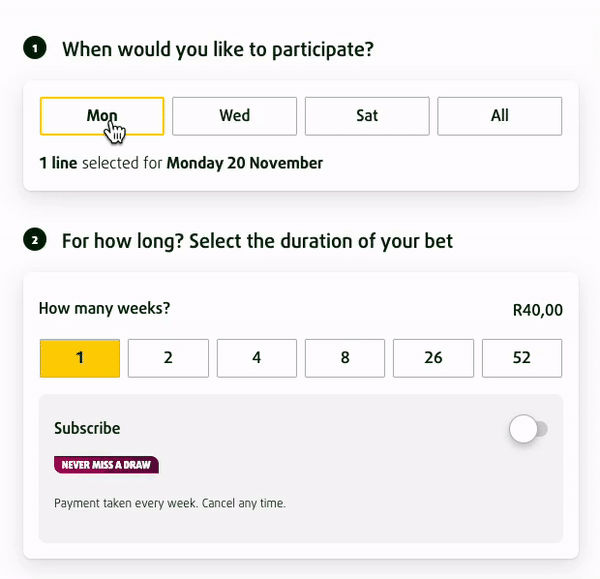Set duration to 4 weeks

(257, 358)
